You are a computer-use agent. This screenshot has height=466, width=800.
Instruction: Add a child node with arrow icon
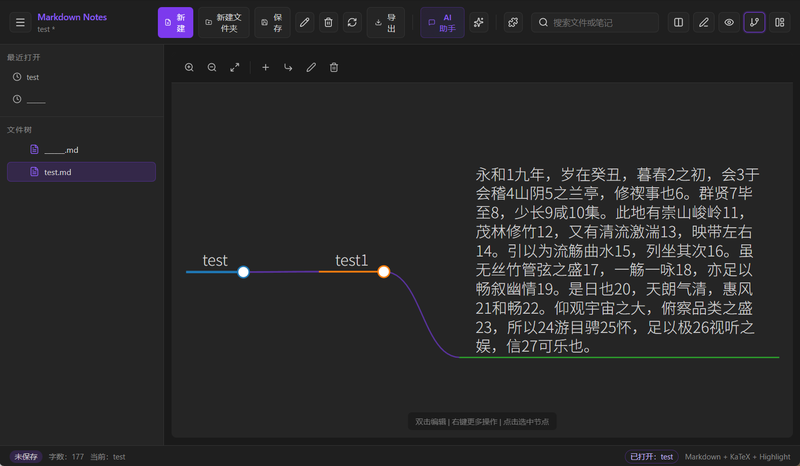pos(288,67)
